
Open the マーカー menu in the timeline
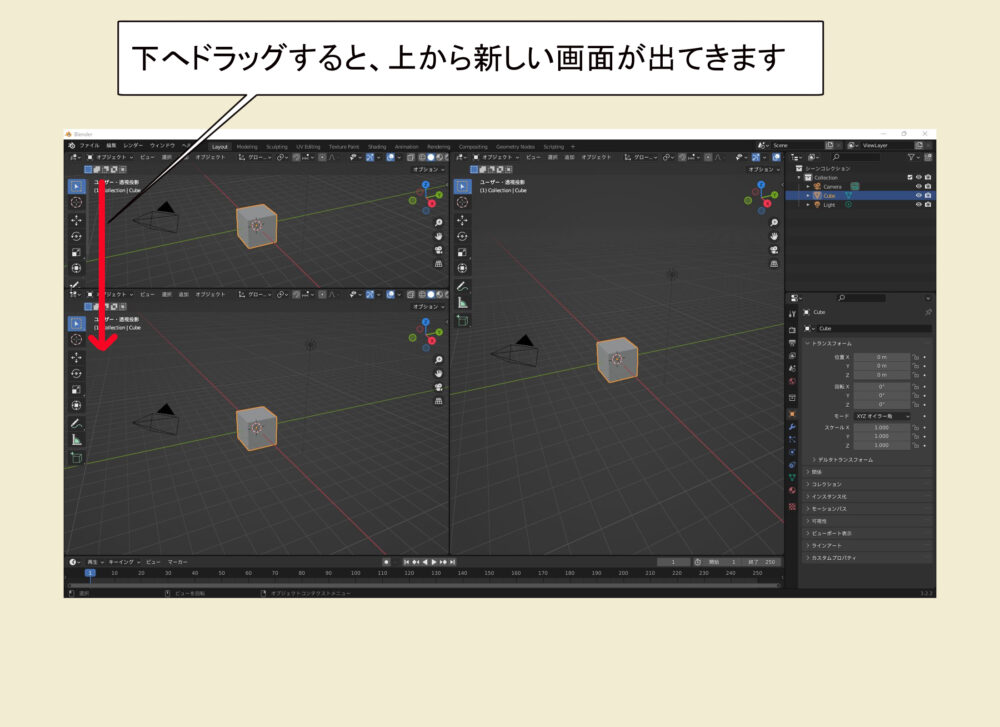click(177, 562)
